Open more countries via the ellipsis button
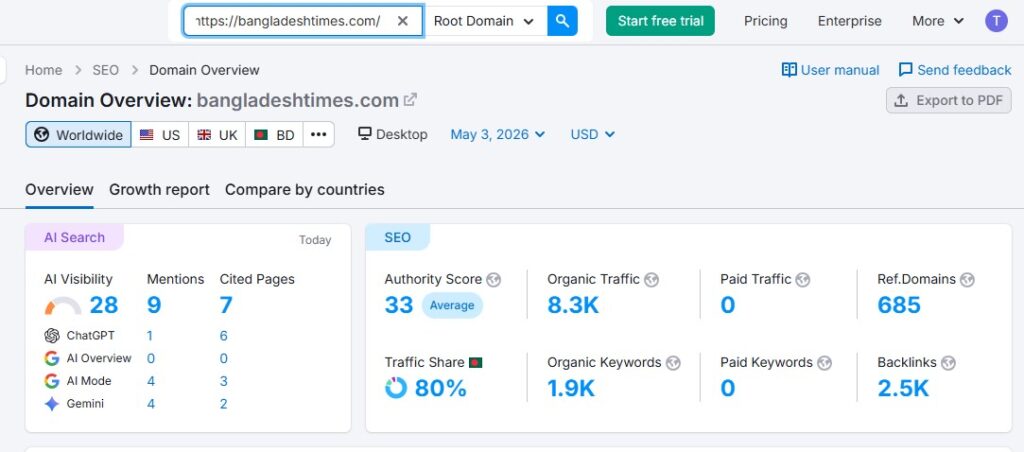This screenshot has height=452, width=1024. tap(319, 135)
